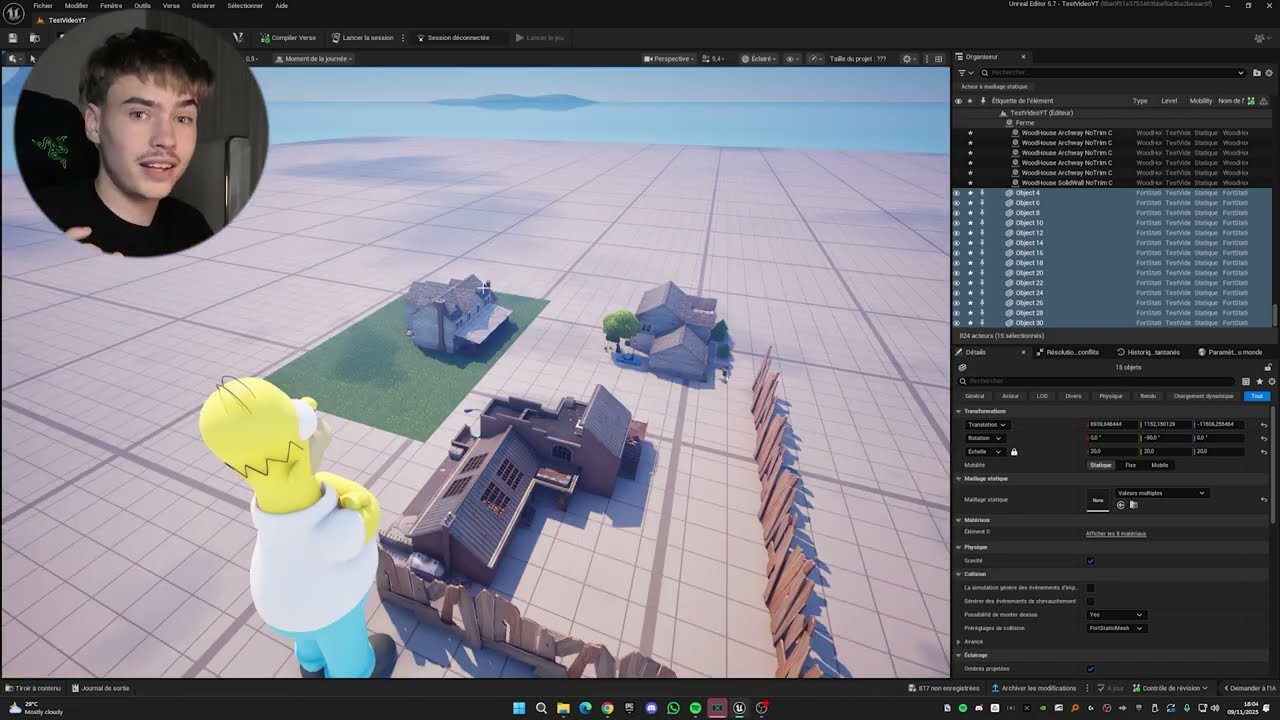Uncheck the Ombres projetées checkbox
This screenshot has height=720, width=1280.
1090,669
